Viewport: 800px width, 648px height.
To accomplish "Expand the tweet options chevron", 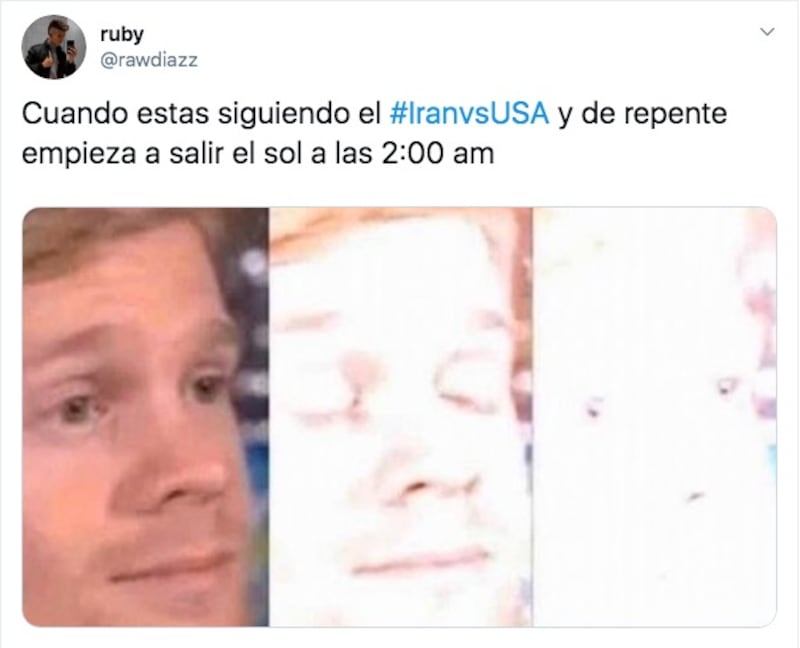I will tap(767, 32).
